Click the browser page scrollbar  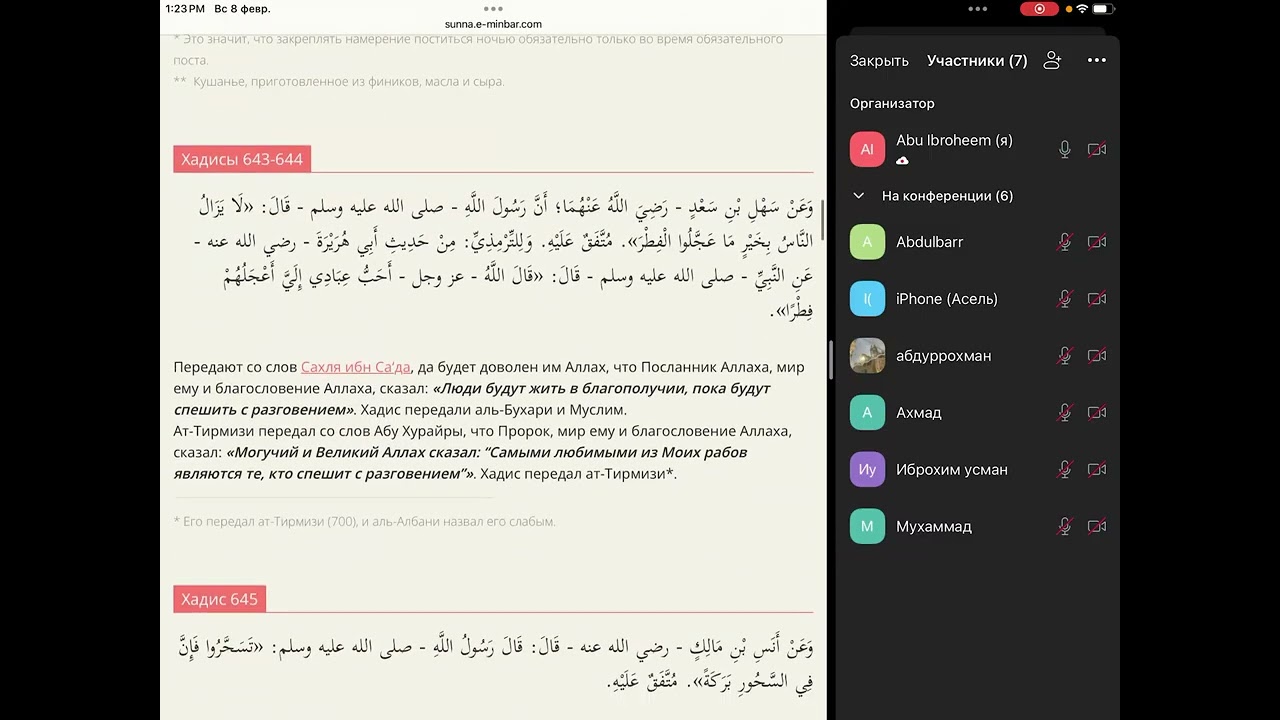click(x=822, y=219)
